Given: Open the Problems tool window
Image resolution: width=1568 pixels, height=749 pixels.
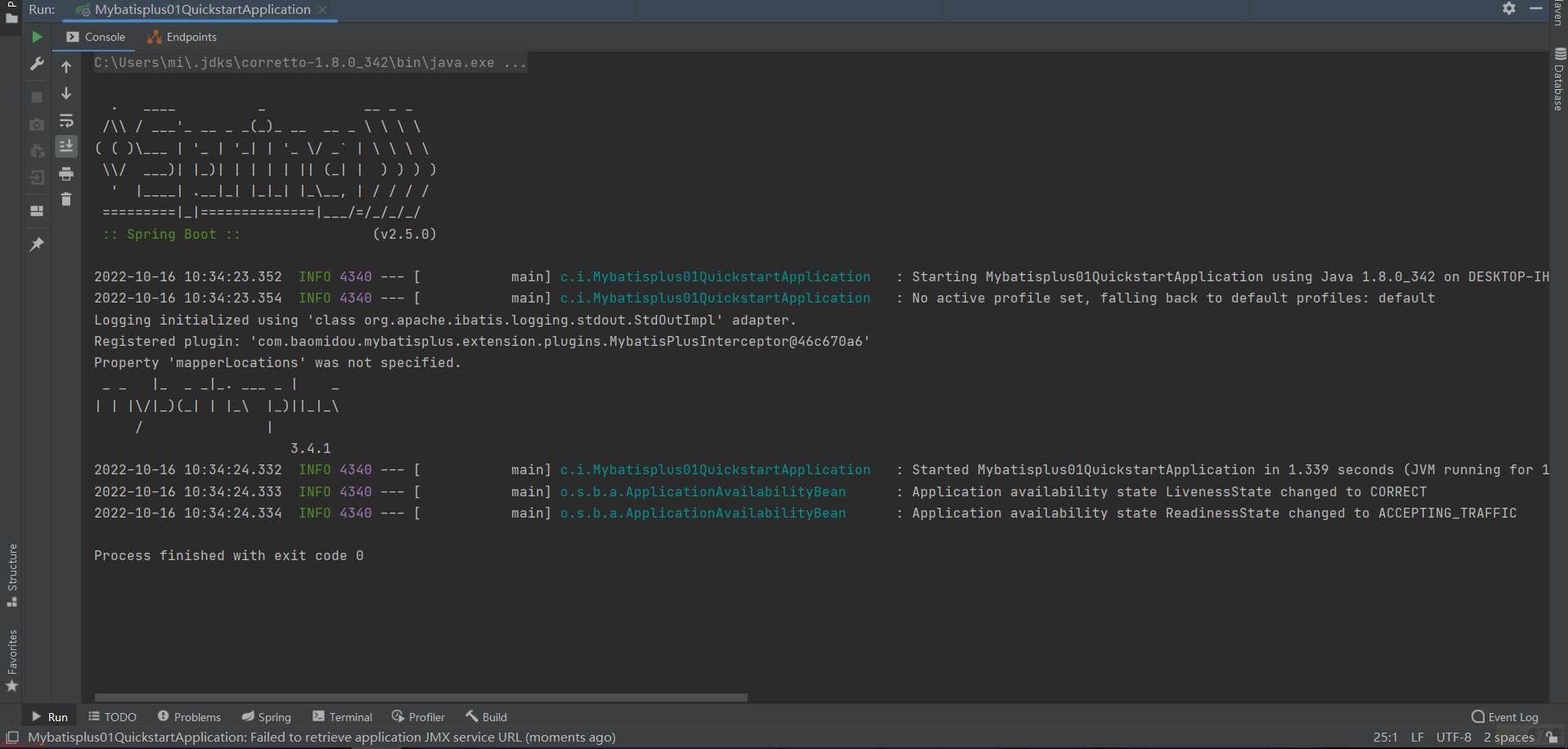Looking at the screenshot, I should tap(189, 717).
